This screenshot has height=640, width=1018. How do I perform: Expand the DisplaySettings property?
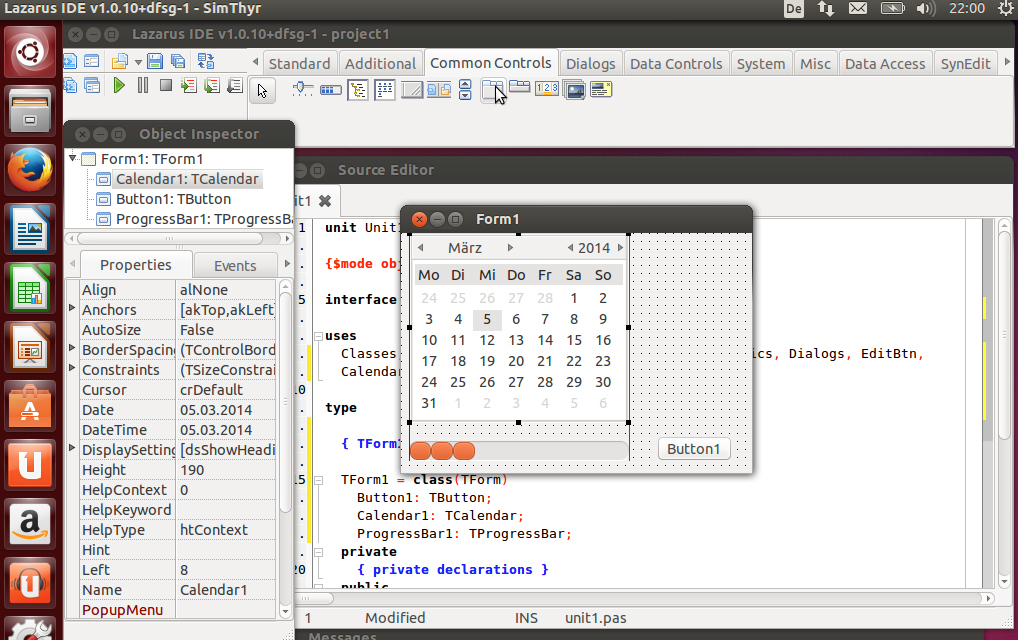pos(72,448)
